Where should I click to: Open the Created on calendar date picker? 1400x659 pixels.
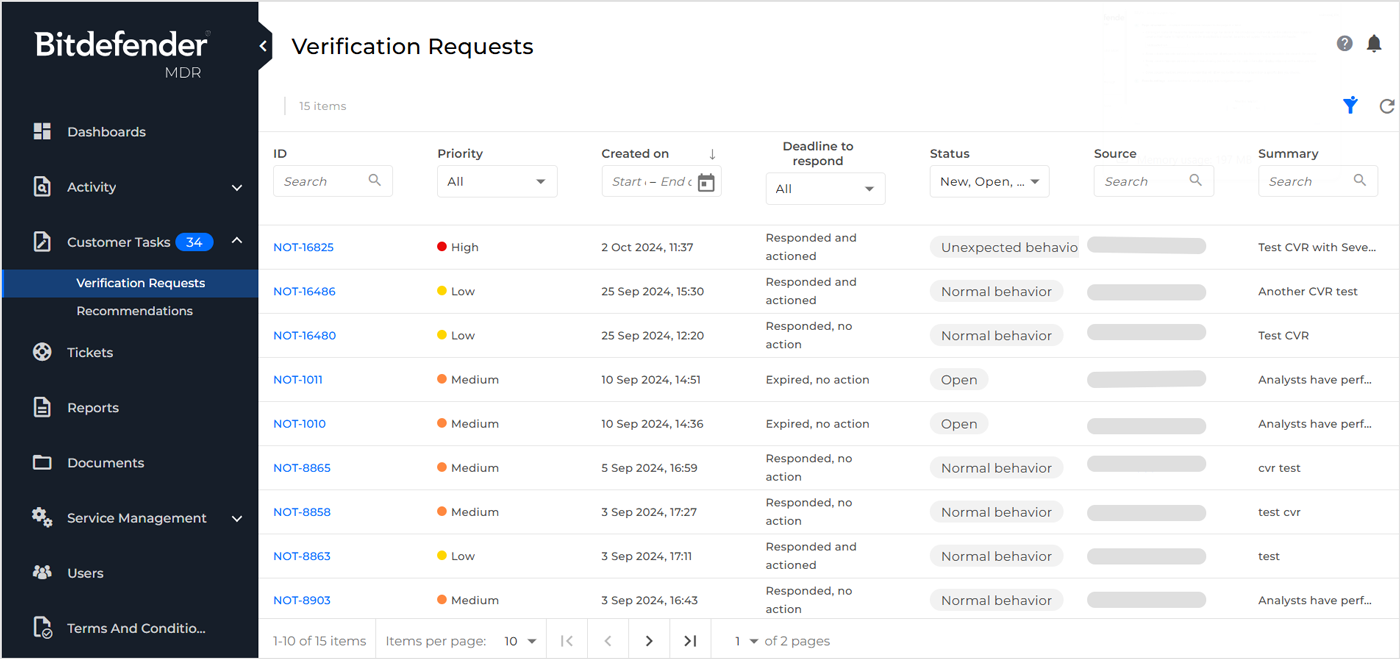coord(708,181)
